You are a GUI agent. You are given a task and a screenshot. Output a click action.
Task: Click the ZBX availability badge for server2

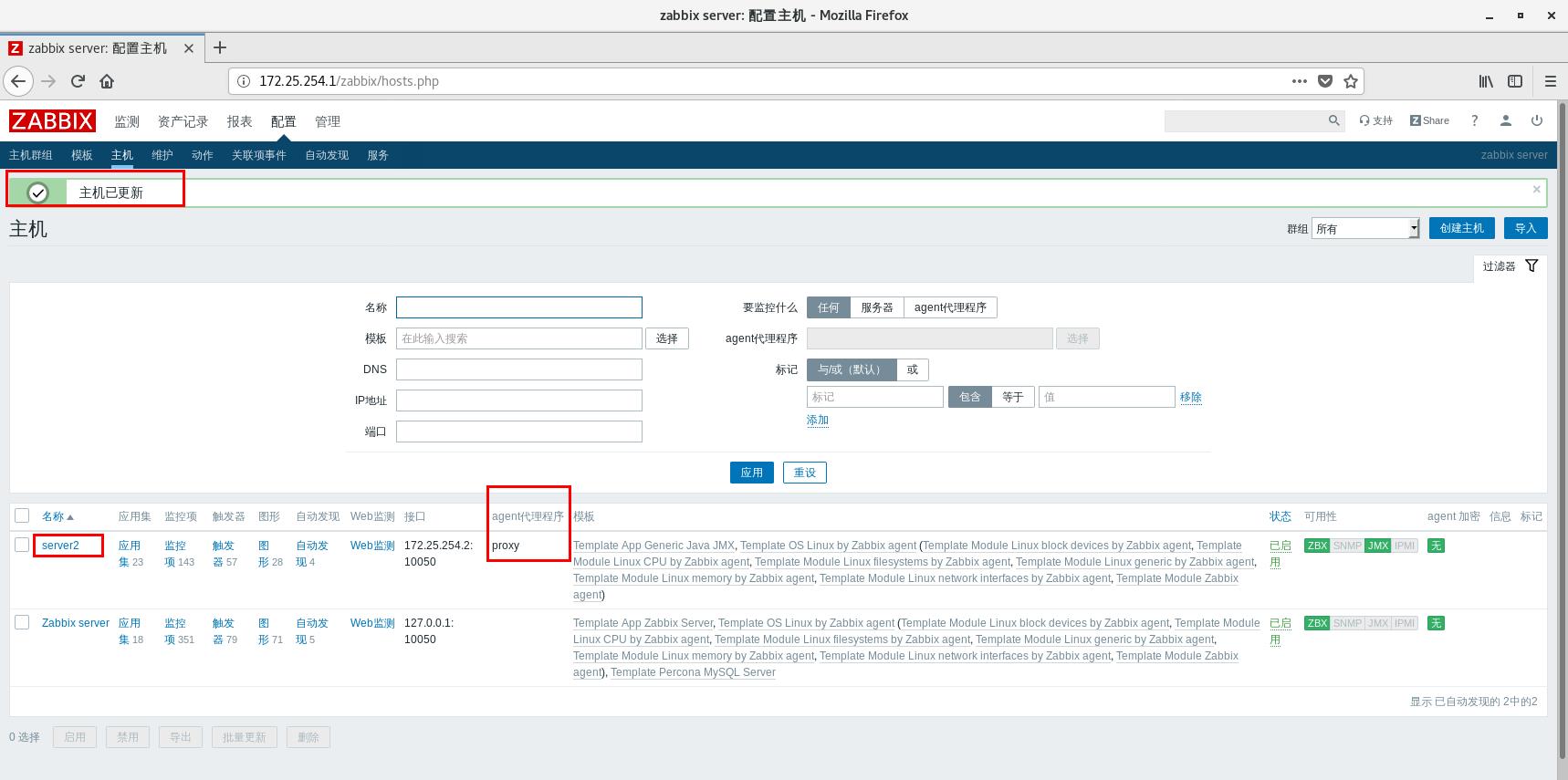pyautogui.click(x=1317, y=546)
